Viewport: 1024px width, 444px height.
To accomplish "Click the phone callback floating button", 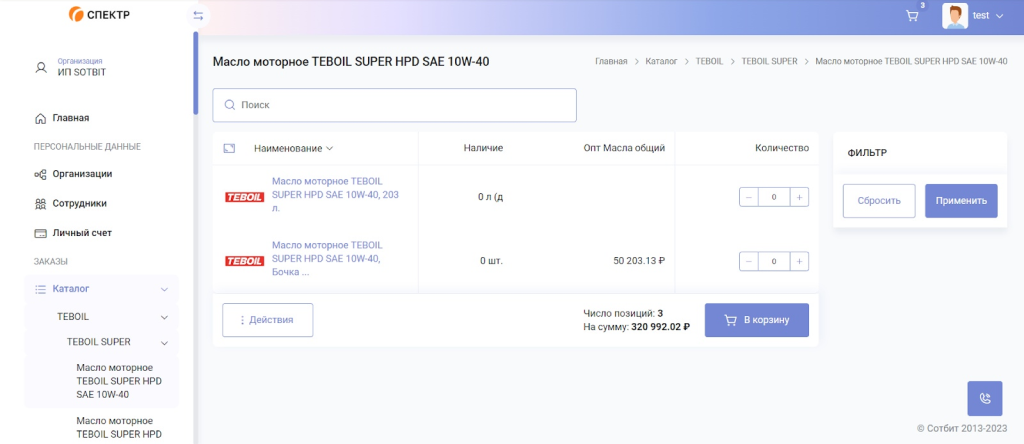I will pyautogui.click(x=985, y=398).
